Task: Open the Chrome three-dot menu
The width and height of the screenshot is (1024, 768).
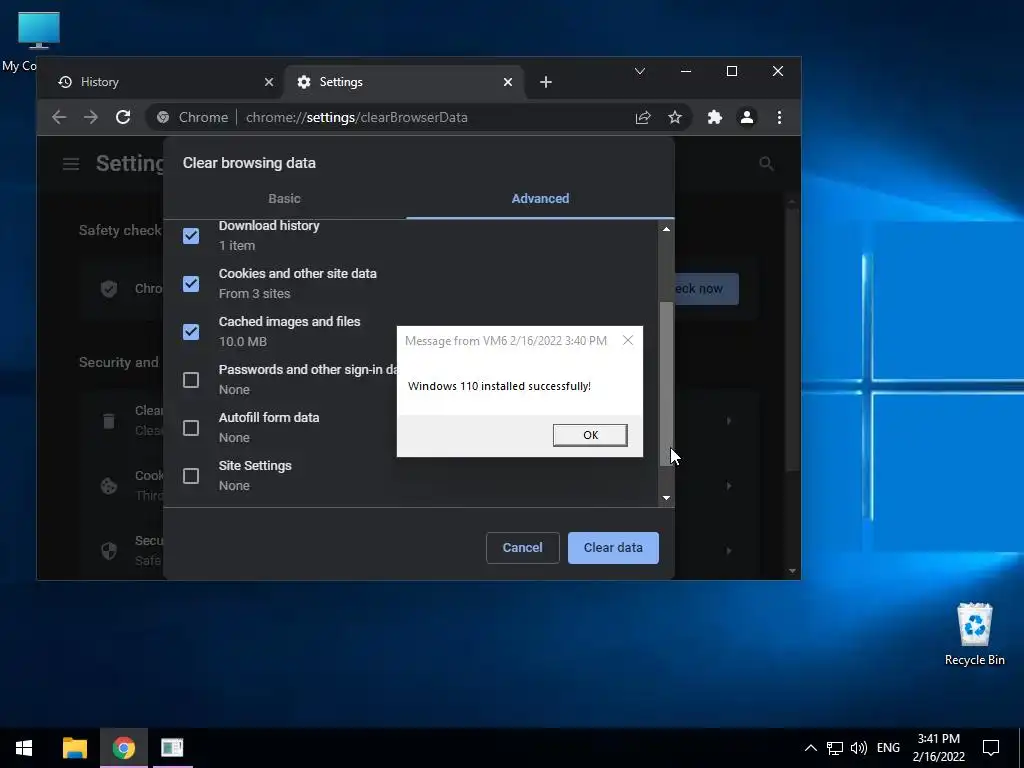Action: coord(779,118)
